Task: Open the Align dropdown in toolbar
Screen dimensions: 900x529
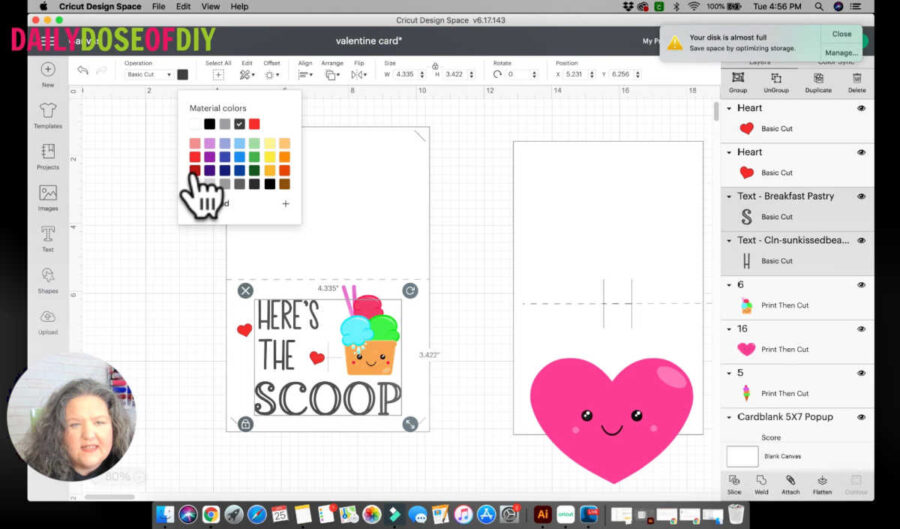Action: pos(305,75)
